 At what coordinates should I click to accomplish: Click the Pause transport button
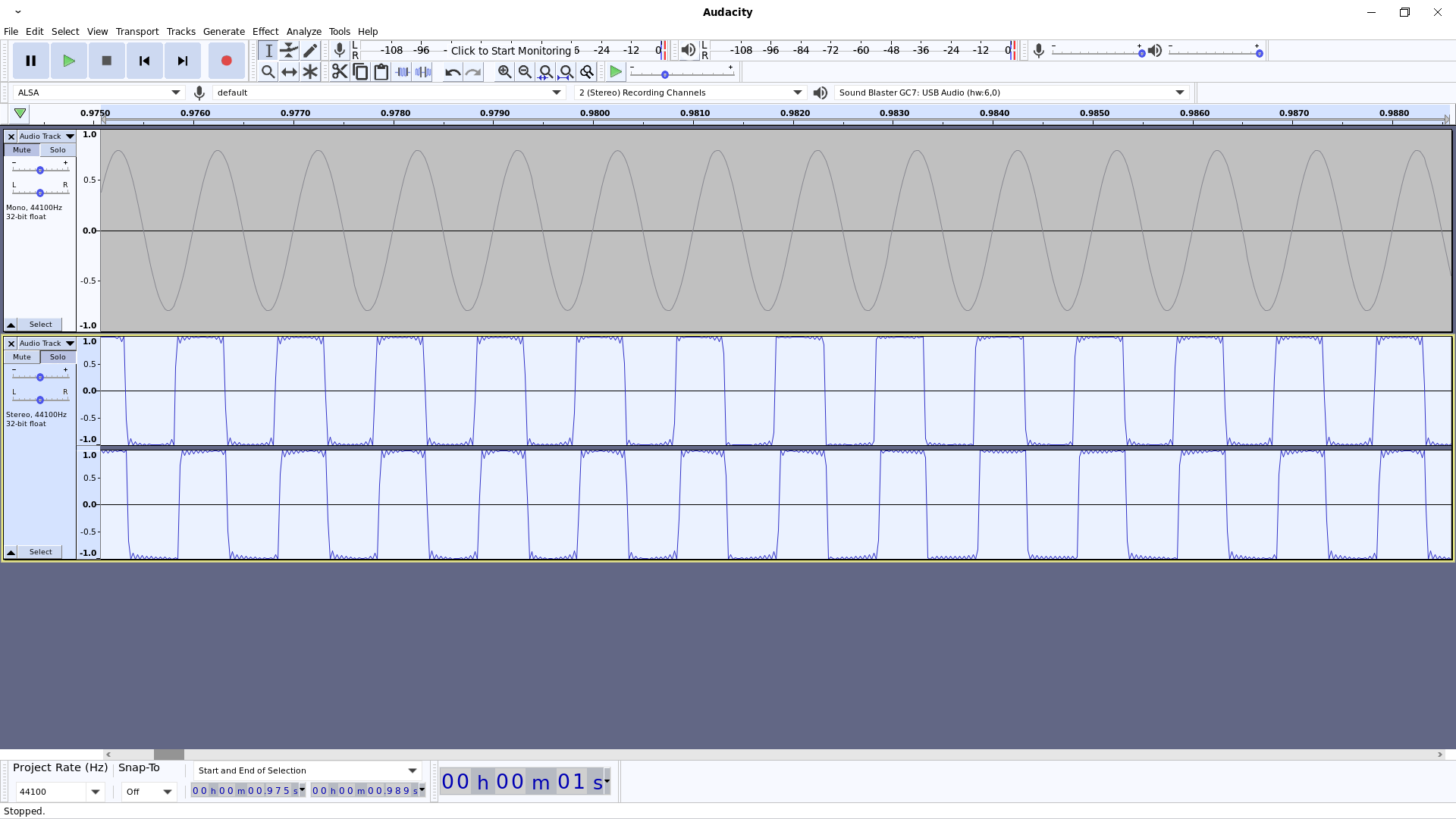click(x=31, y=61)
